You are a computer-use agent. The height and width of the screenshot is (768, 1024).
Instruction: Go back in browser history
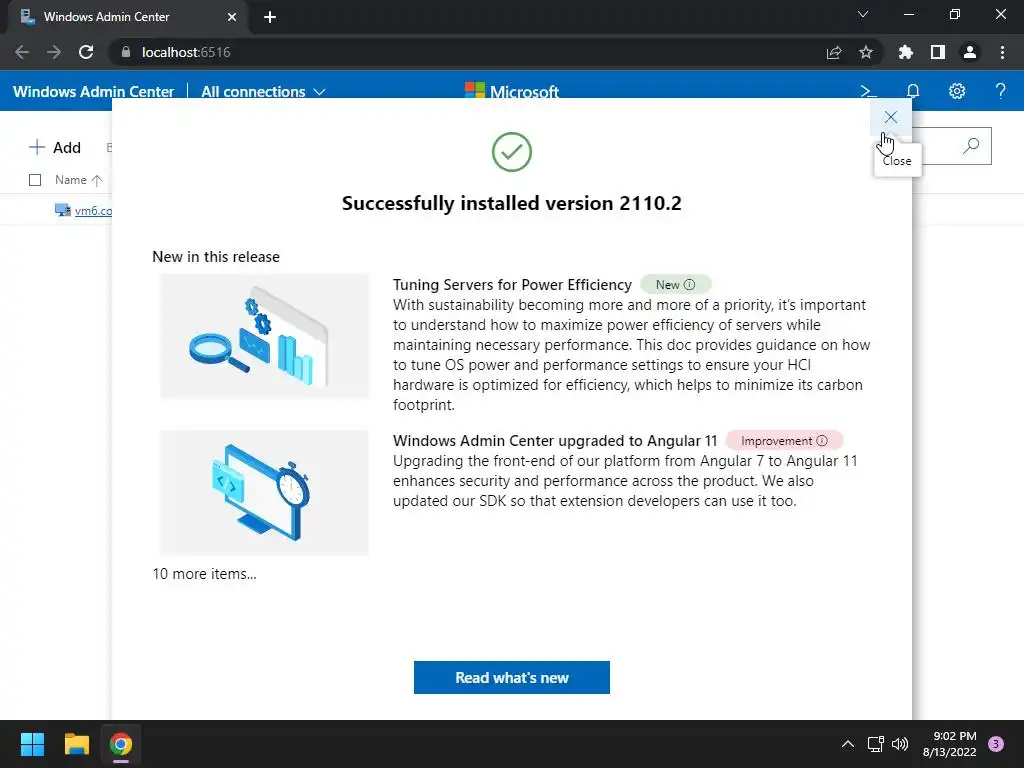pyautogui.click(x=22, y=52)
